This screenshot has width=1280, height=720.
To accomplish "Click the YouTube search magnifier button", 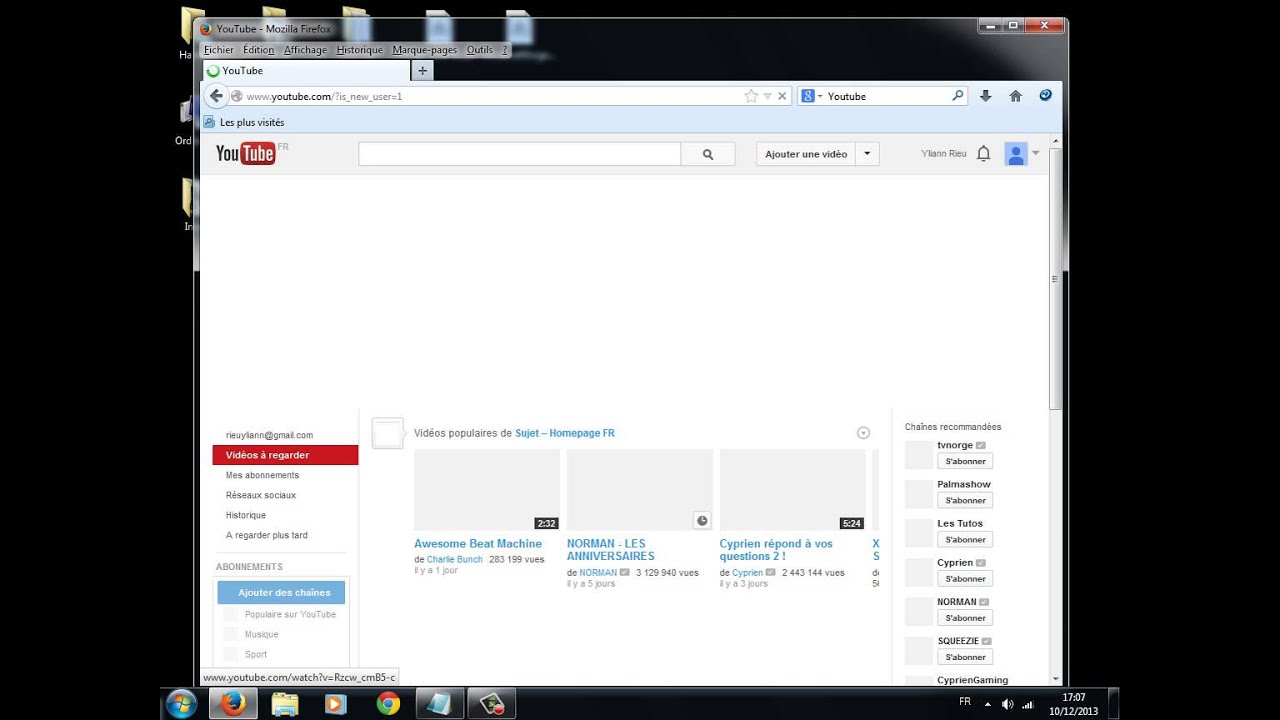I will (708, 154).
